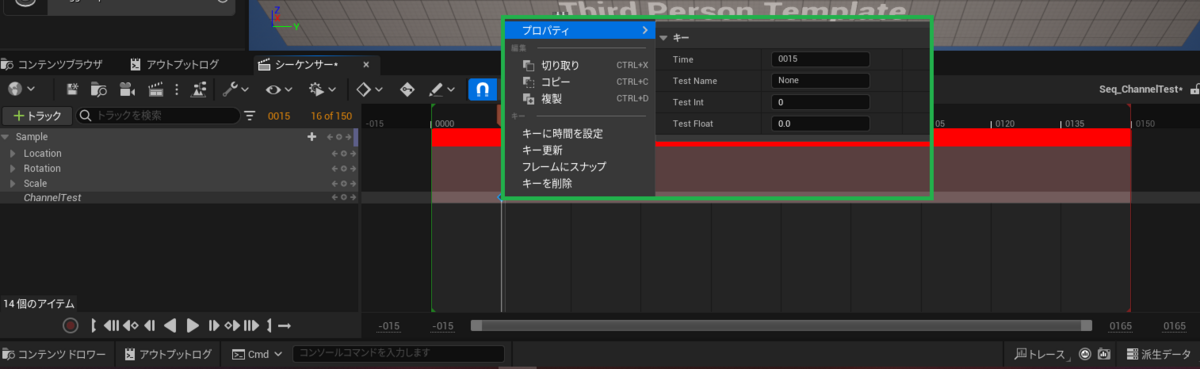Click the orange current frame 0015 value
This screenshot has width=1200, height=369.
(279, 116)
